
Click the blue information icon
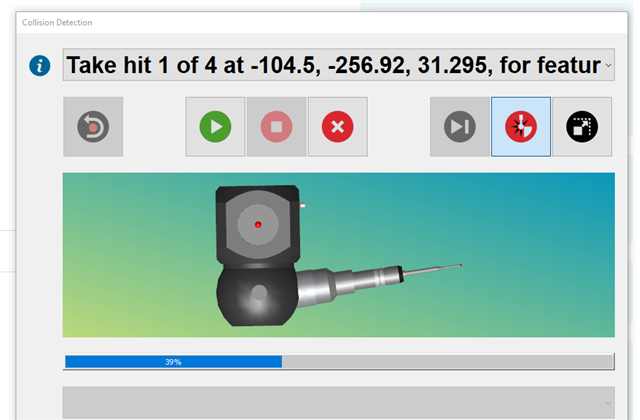(40, 66)
